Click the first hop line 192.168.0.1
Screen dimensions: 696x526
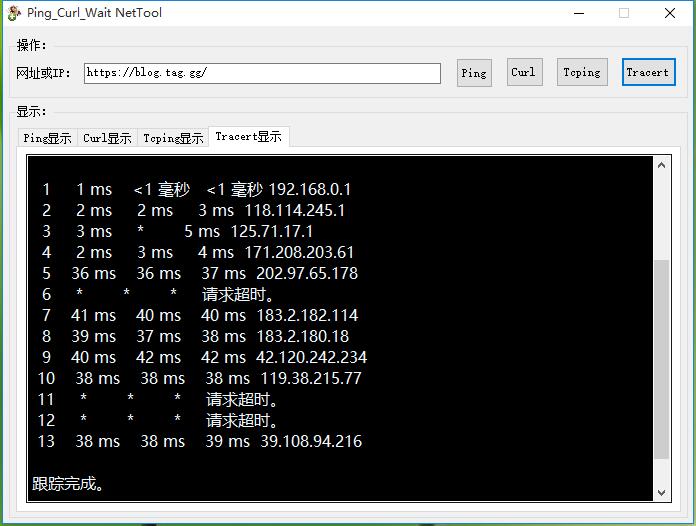(195, 189)
